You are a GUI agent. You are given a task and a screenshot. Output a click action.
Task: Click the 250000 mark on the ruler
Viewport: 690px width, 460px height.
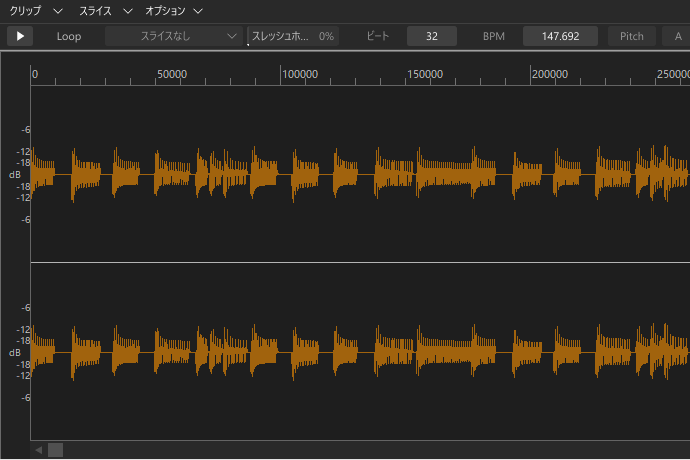pyautogui.click(x=672, y=74)
